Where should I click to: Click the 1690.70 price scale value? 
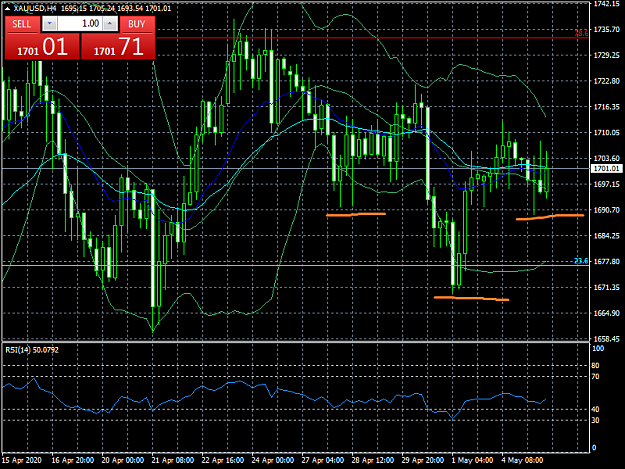coord(606,210)
